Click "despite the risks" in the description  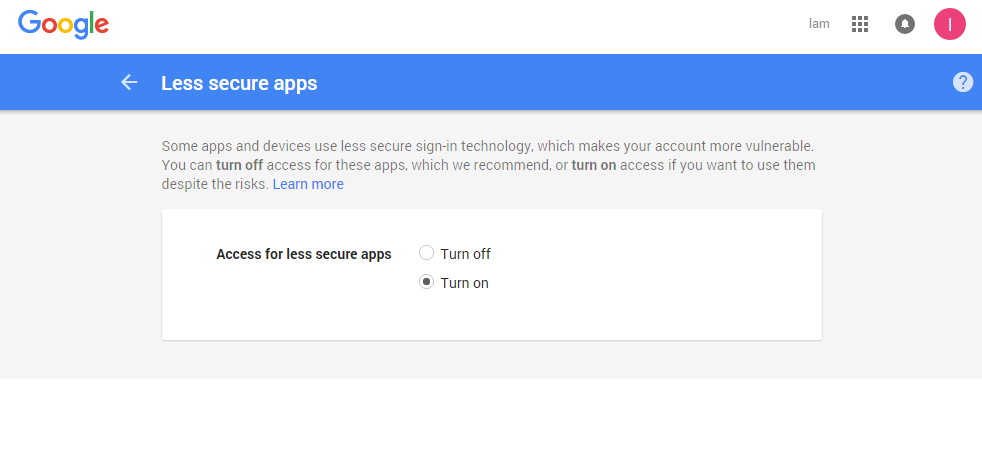(x=214, y=184)
